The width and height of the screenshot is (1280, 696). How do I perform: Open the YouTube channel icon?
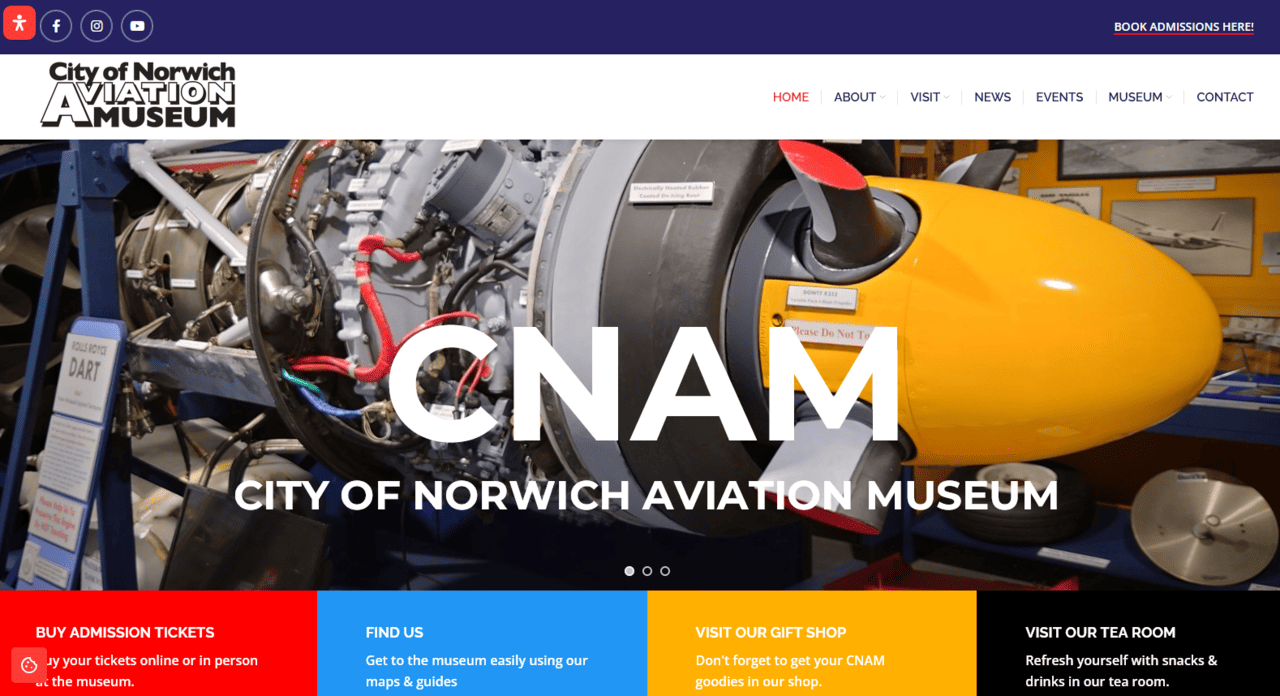(x=137, y=26)
